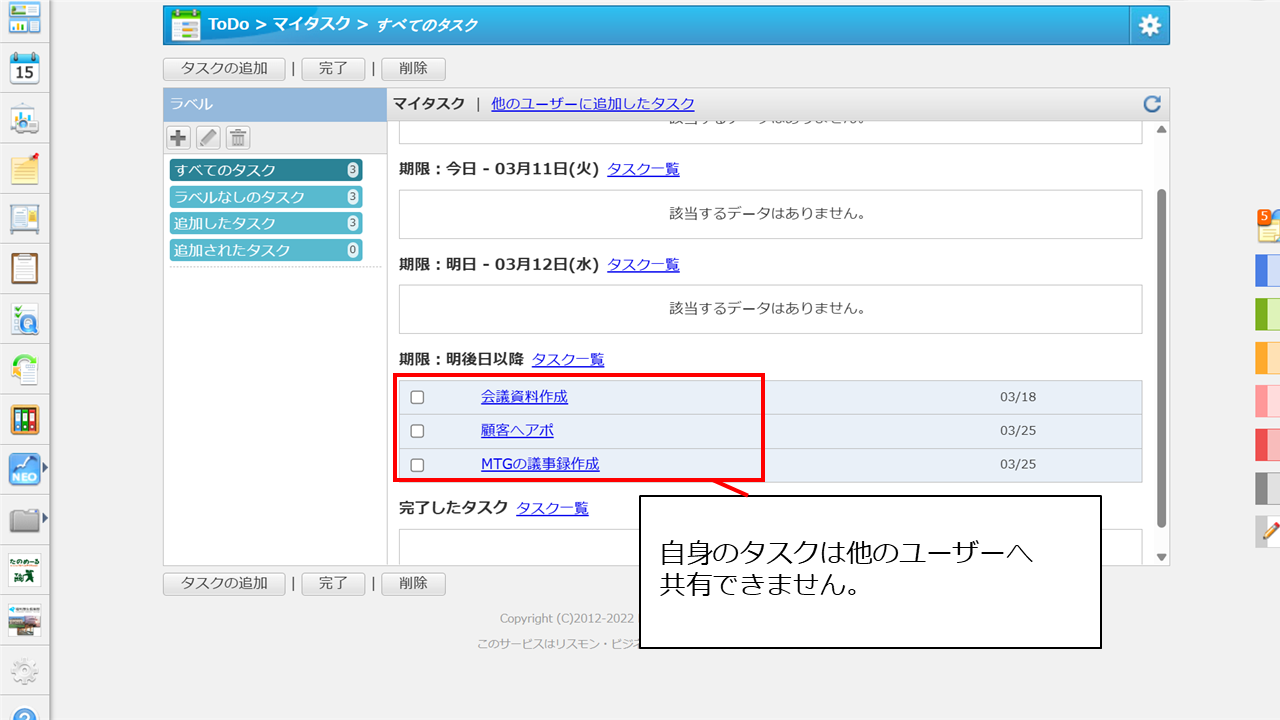Click the 03/25 due date of 顧客へアポ

1018,431
